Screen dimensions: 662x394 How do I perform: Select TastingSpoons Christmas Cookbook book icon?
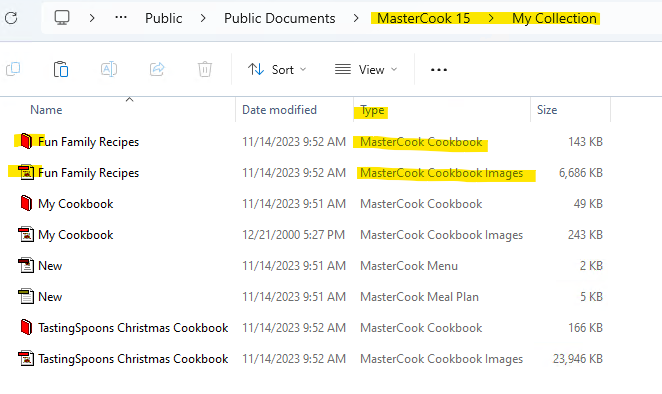(26, 327)
